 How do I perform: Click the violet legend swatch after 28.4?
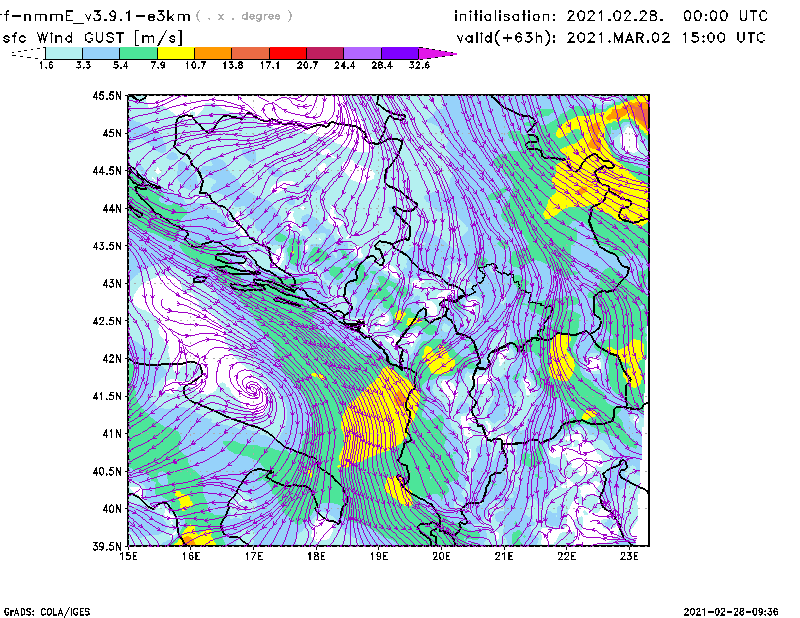399,53
